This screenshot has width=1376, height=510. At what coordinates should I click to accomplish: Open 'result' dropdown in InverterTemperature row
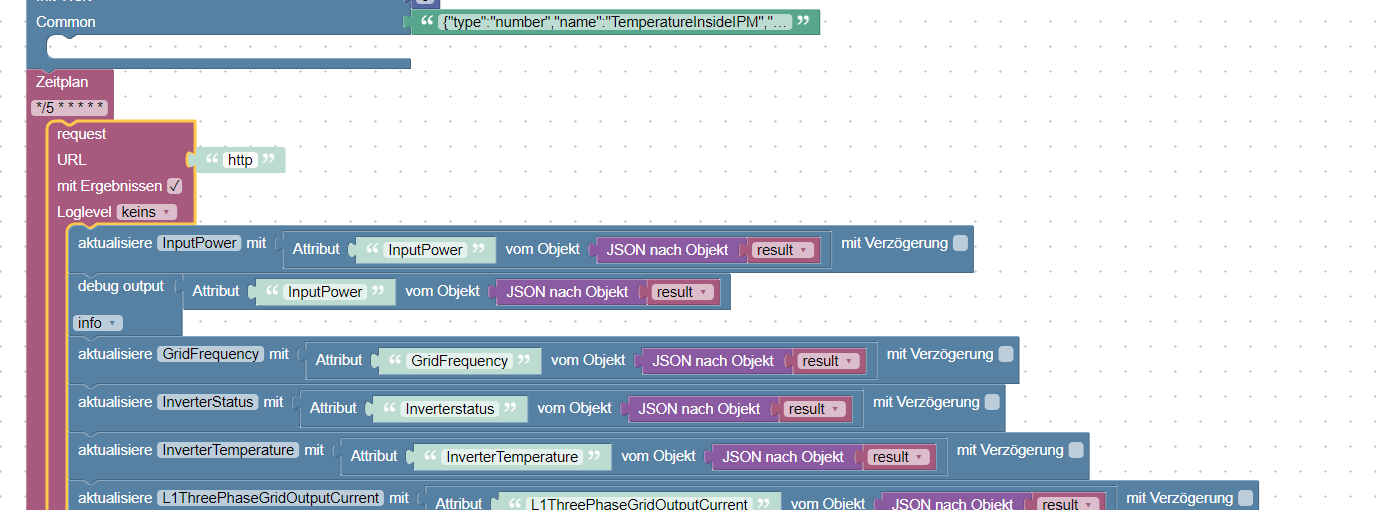[899, 457]
